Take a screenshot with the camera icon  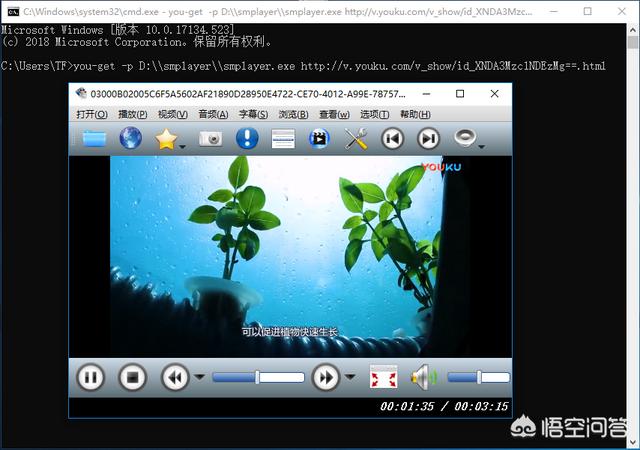211,139
